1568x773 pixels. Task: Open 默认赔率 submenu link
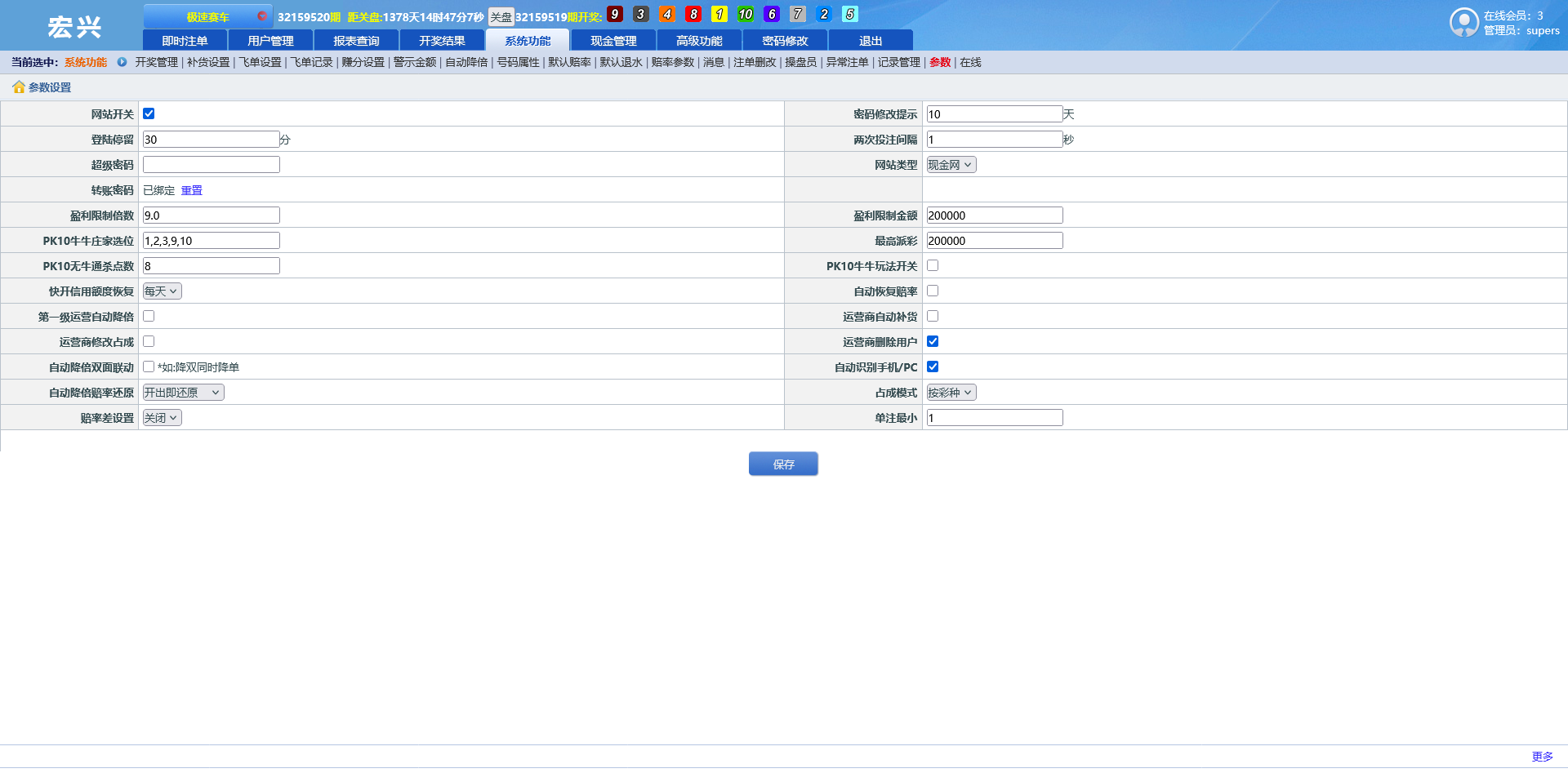(x=569, y=62)
